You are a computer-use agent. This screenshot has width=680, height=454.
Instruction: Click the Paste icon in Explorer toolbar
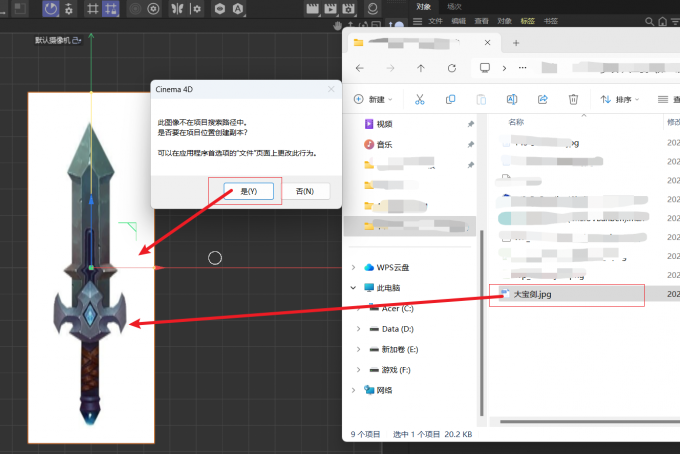tap(481, 99)
